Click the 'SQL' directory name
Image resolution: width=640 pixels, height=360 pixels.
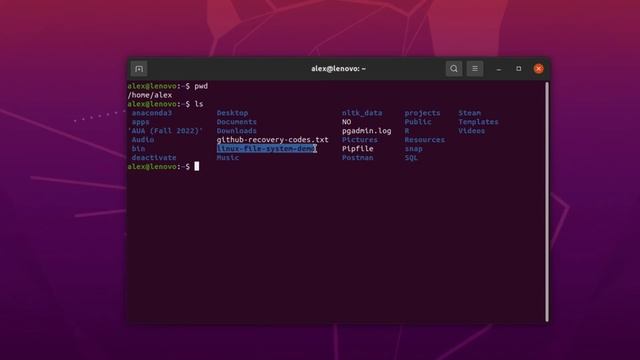click(411, 158)
